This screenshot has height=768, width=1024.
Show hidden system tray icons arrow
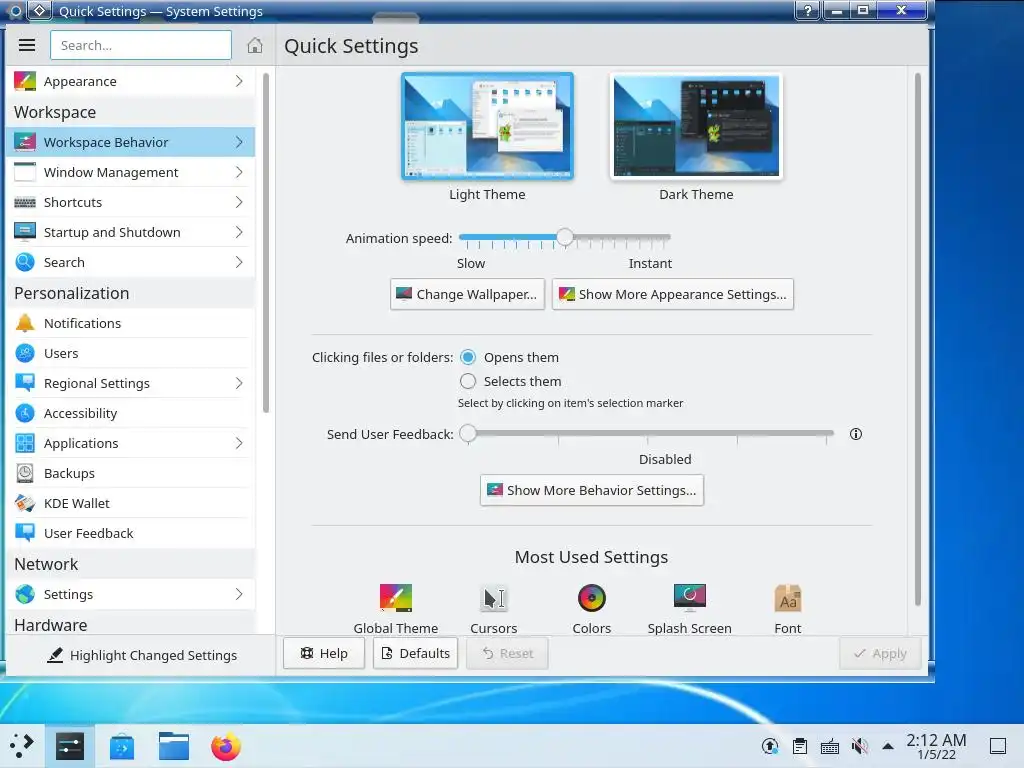click(888, 746)
